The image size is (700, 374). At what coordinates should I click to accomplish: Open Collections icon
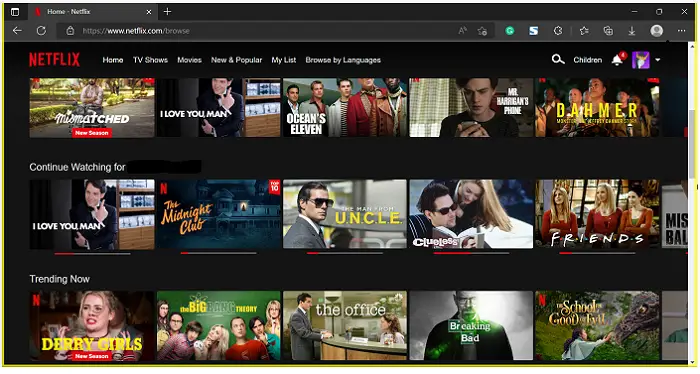[608, 31]
